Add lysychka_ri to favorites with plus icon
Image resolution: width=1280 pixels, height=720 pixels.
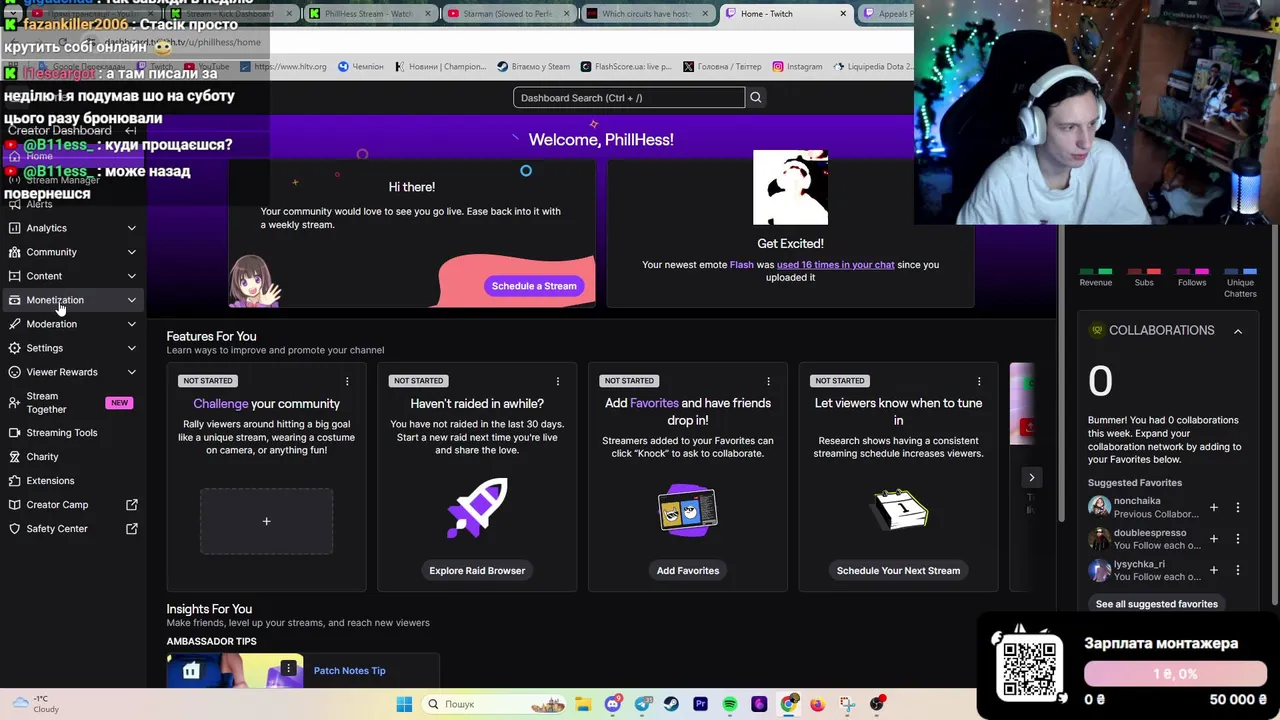(1214, 570)
